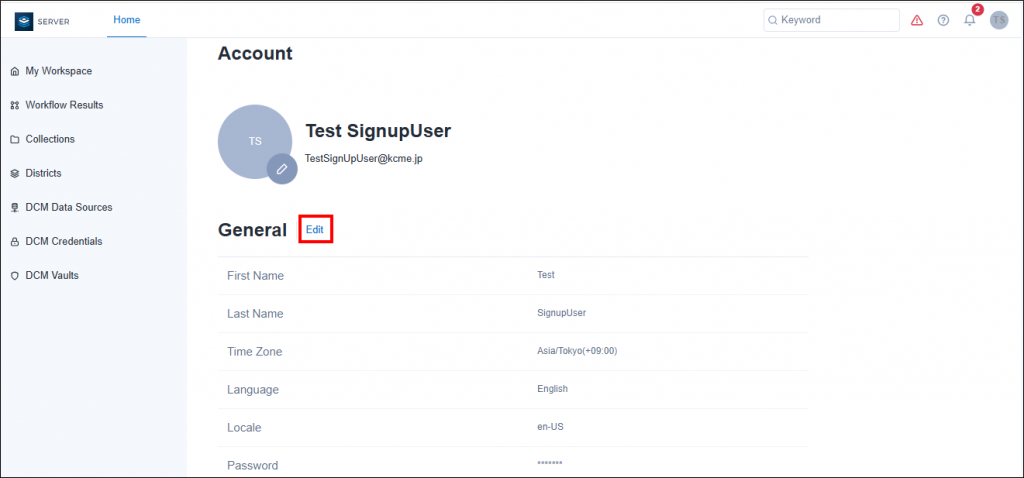The width and height of the screenshot is (1024, 478).
Task: Click the Time Zone row value
Action: coord(577,351)
